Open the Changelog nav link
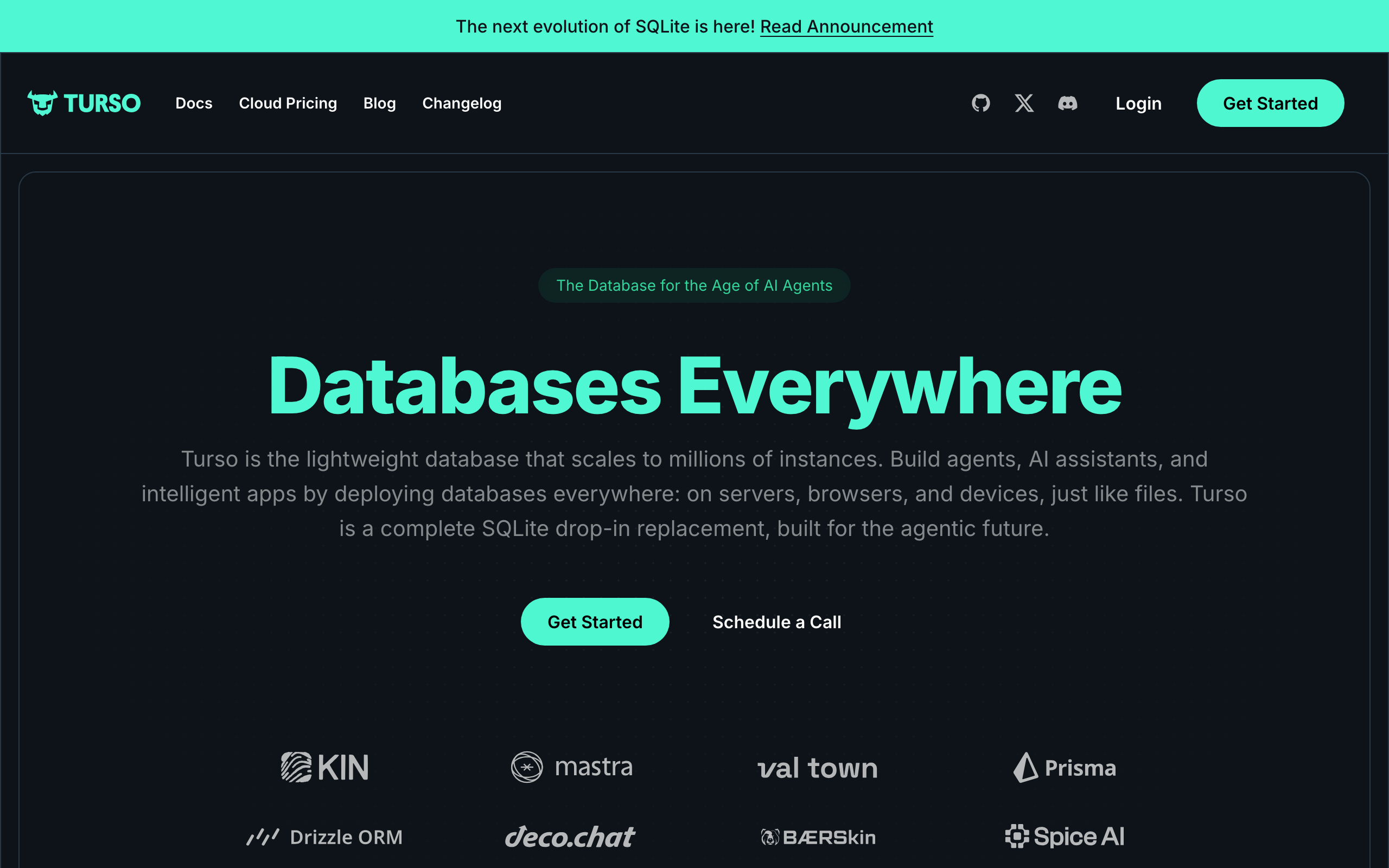The height and width of the screenshot is (868, 1389). (x=462, y=103)
